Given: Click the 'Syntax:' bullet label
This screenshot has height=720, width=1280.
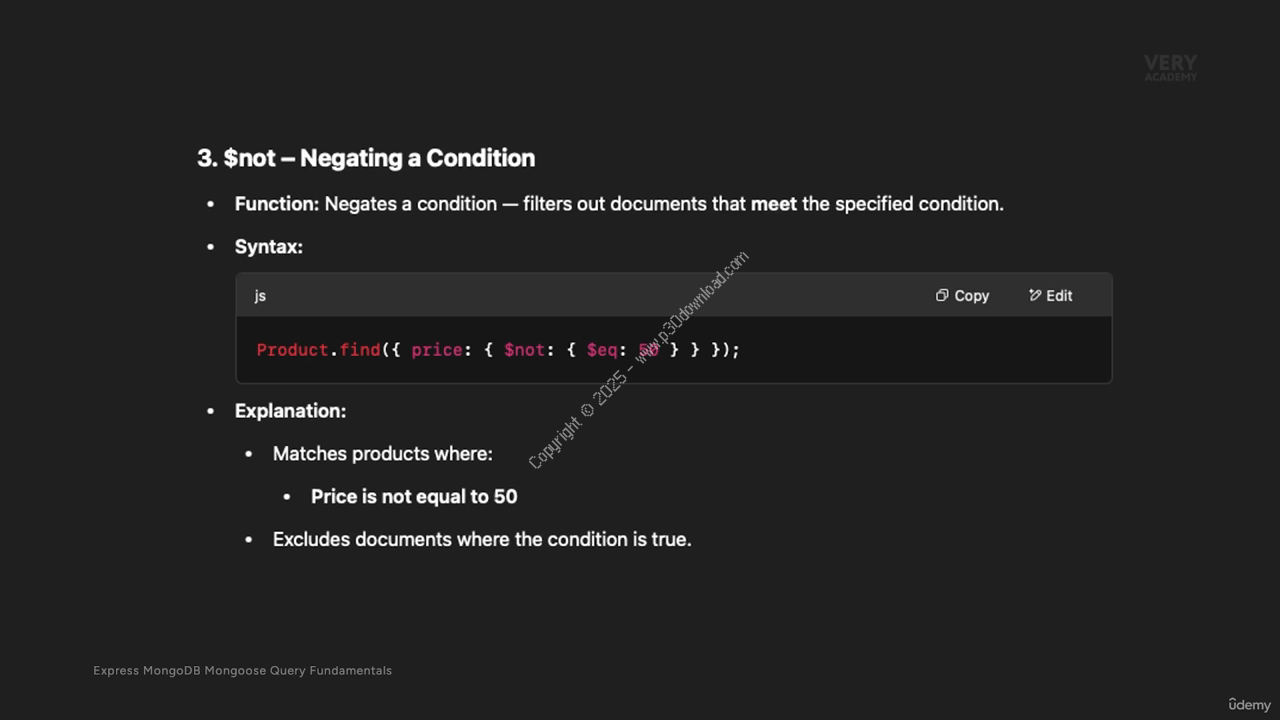Looking at the screenshot, I should click(269, 247).
